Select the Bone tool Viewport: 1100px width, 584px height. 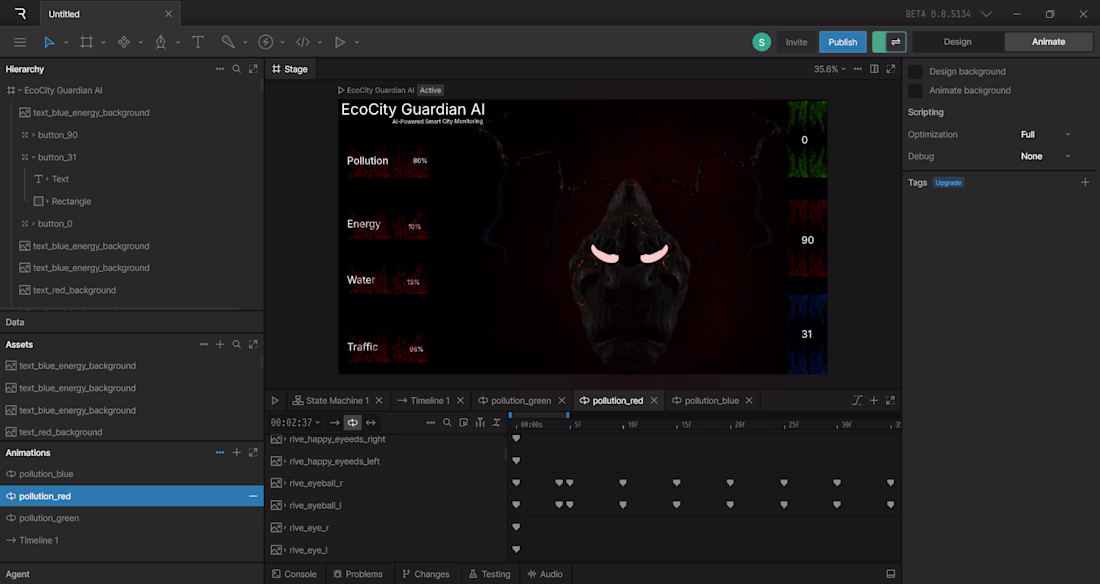pos(228,42)
